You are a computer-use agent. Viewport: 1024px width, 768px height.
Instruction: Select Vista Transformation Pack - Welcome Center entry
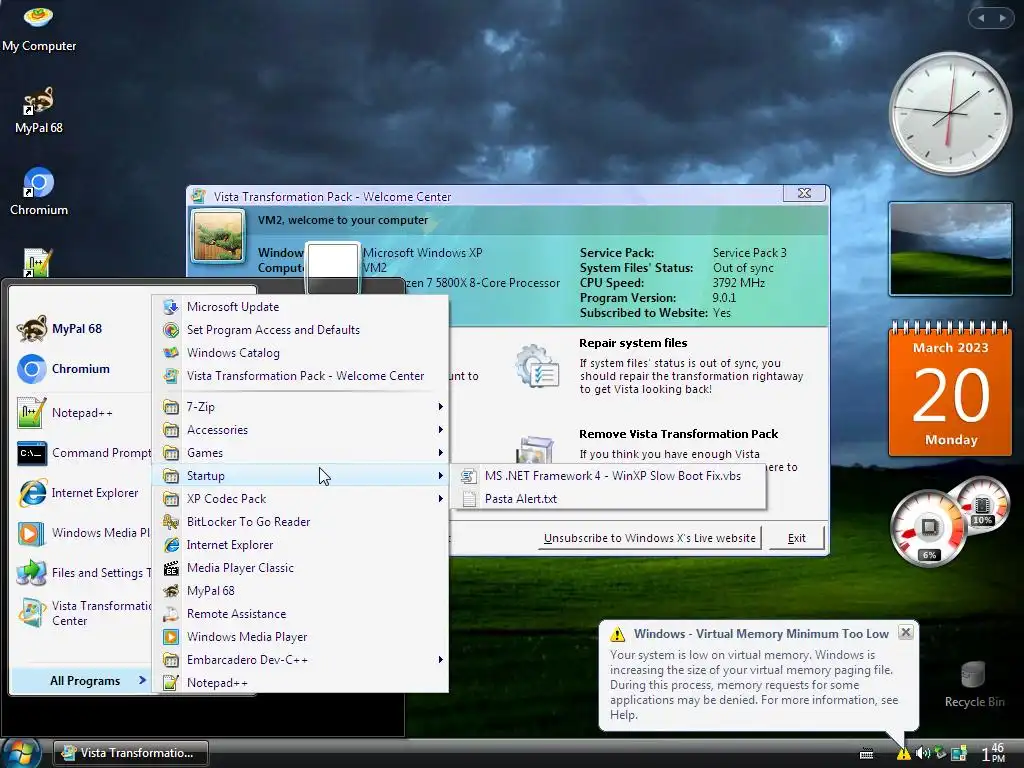pyautogui.click(x=300, y=376)
